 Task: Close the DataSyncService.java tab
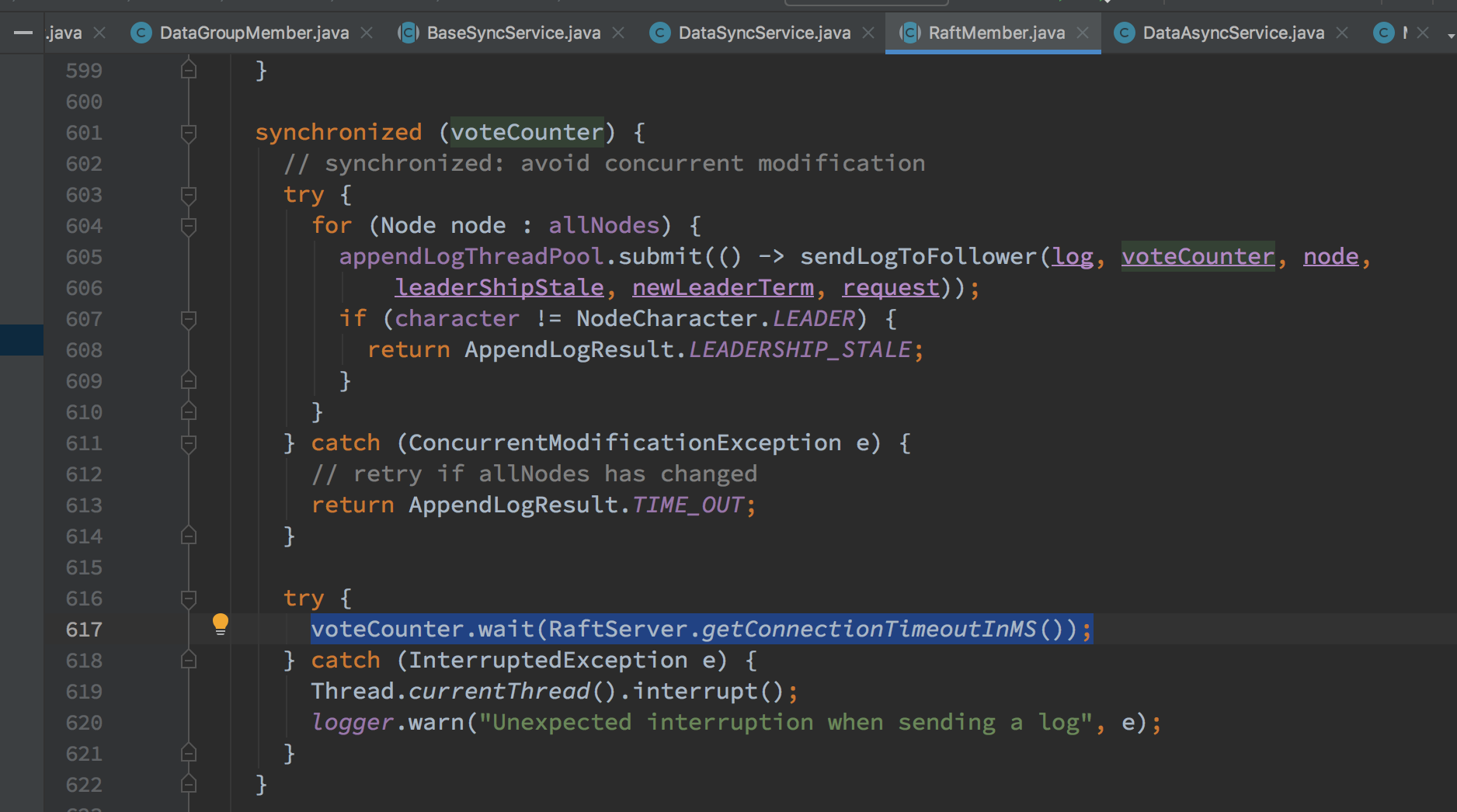(x=868, y=33)
